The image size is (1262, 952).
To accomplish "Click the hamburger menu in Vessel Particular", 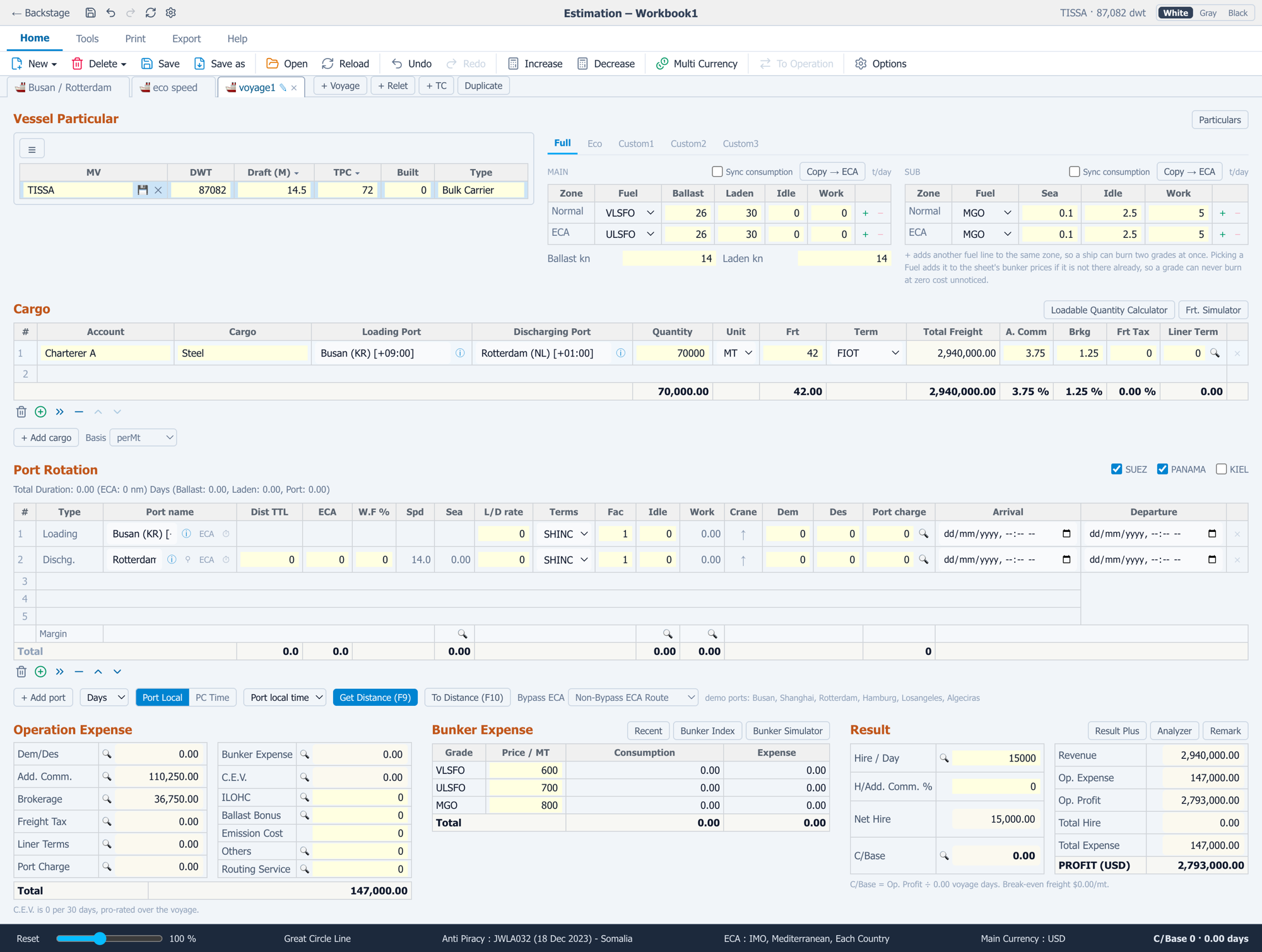I will [x=32, y=150].
